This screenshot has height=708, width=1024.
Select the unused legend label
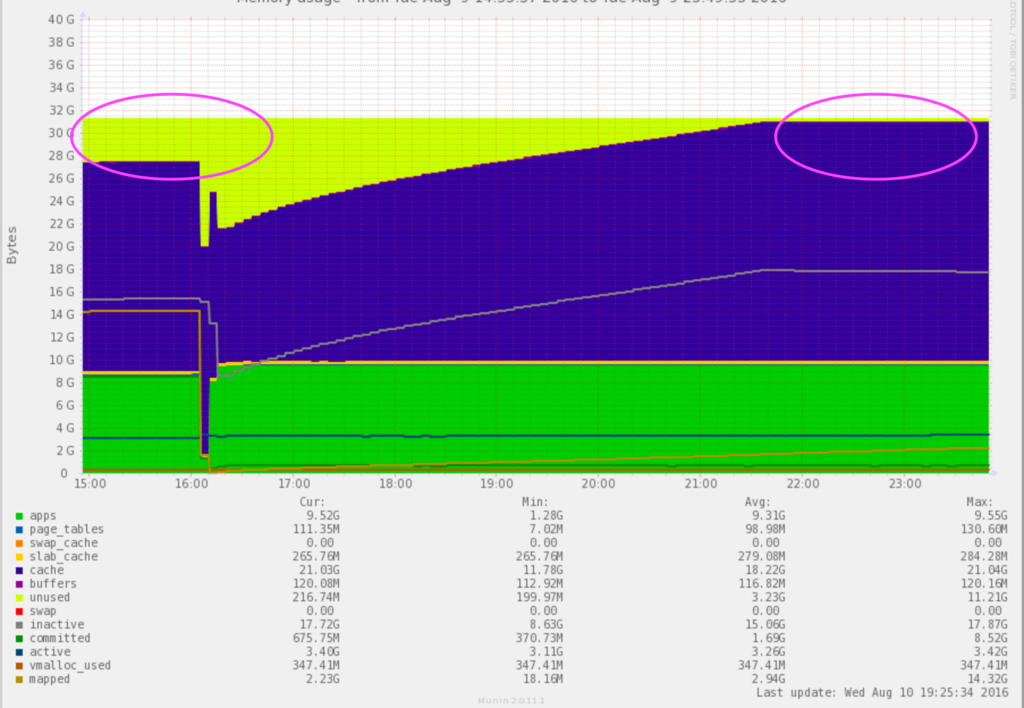pyautogui.click(x=50, y=598)
